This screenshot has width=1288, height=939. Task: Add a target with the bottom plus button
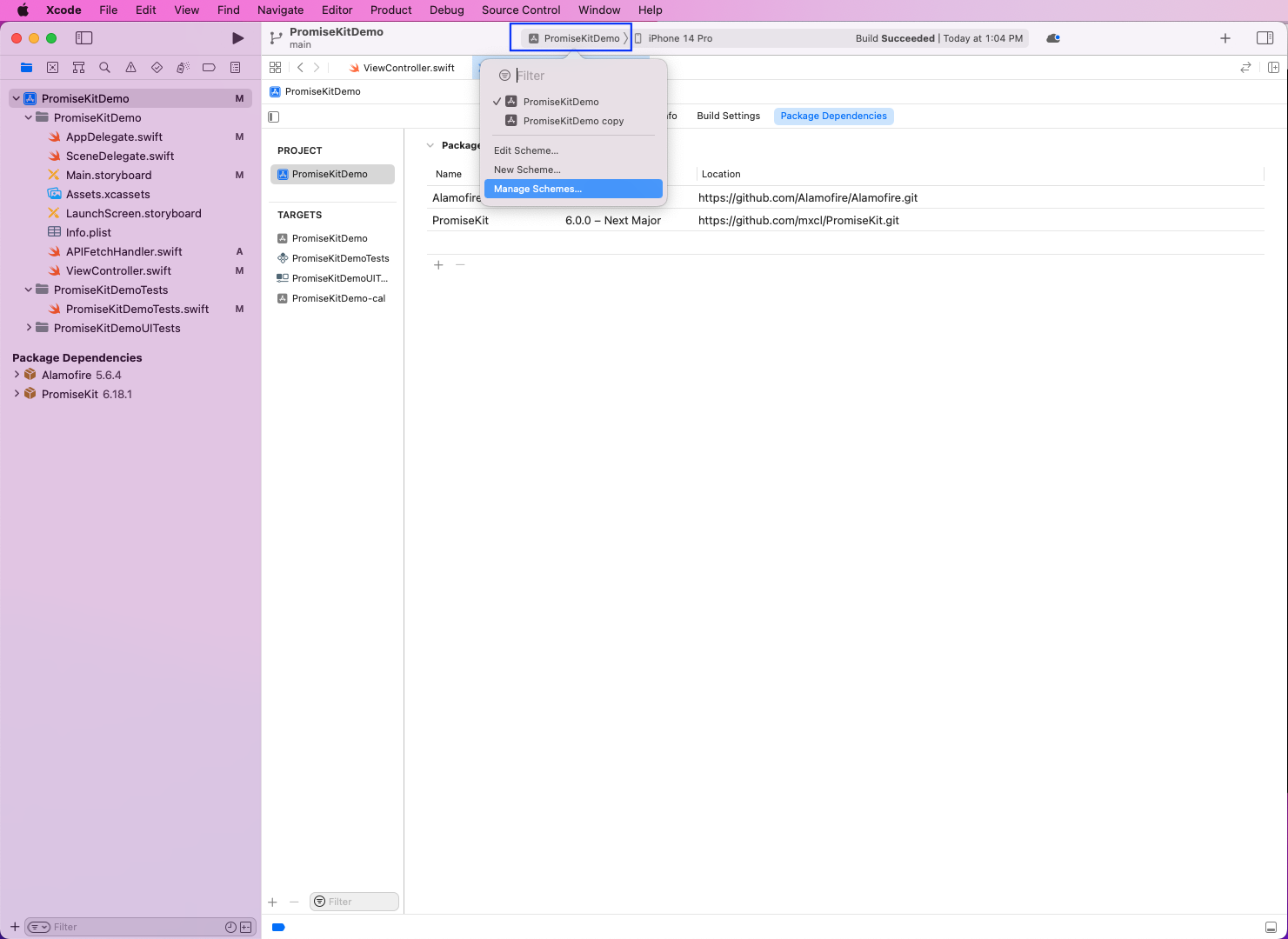pos(272,902)
